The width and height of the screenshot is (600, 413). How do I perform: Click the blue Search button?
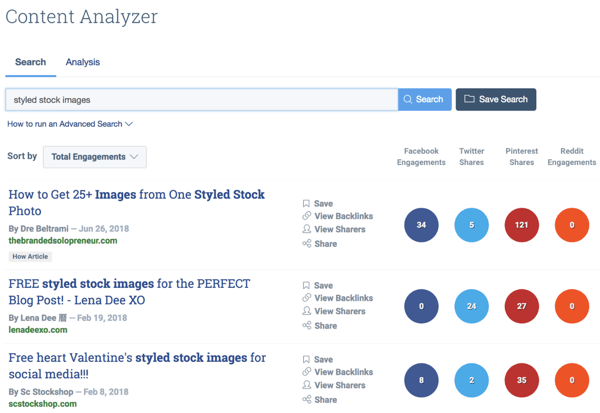425,100
